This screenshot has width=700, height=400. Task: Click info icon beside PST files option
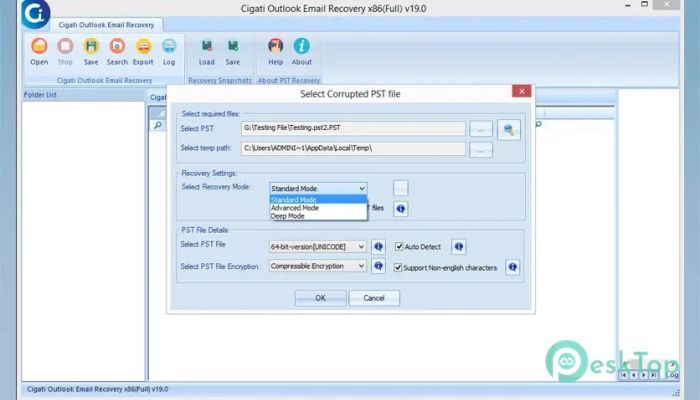pos(400,208)
